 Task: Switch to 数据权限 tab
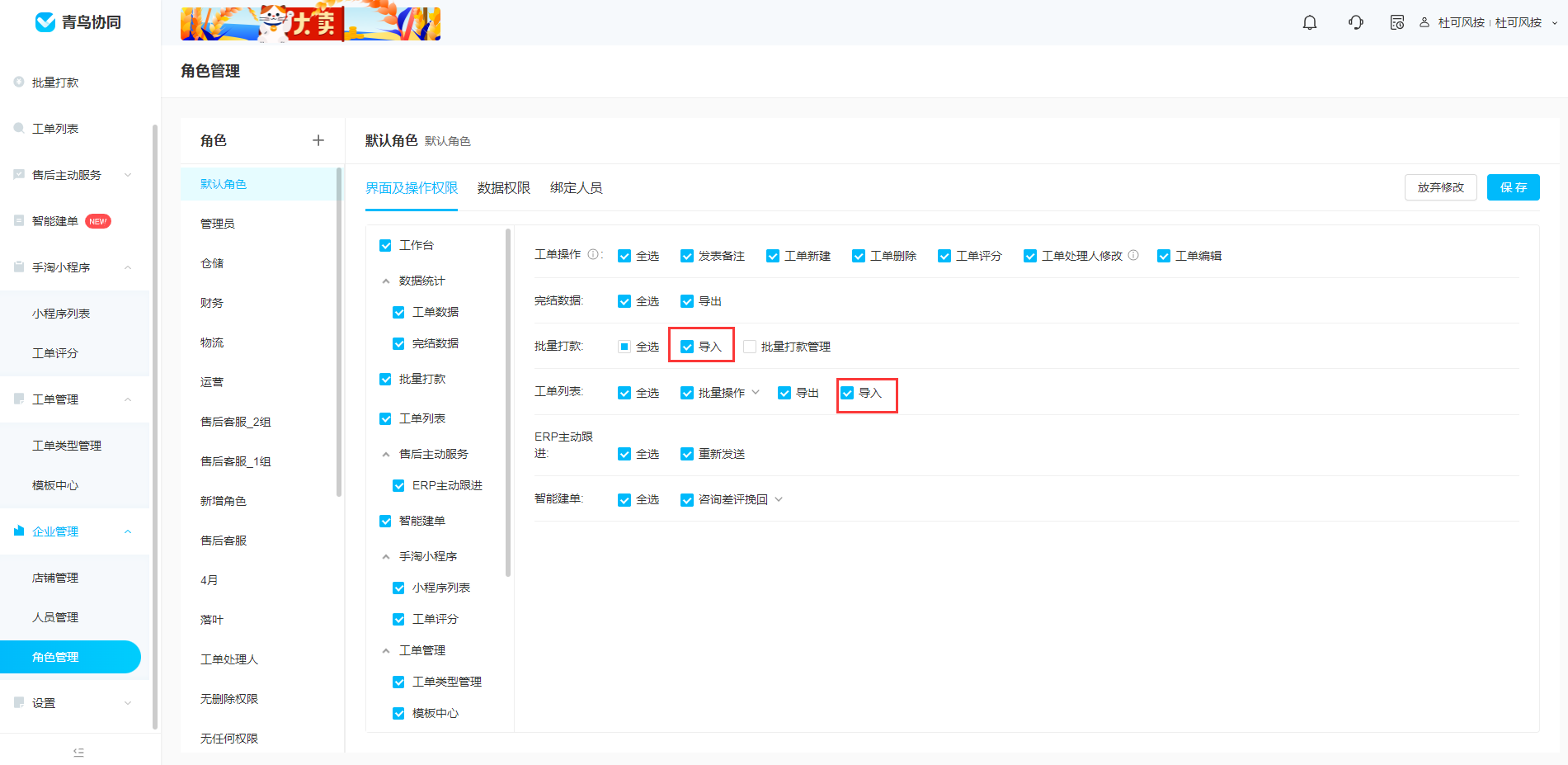tap(504, 188)
